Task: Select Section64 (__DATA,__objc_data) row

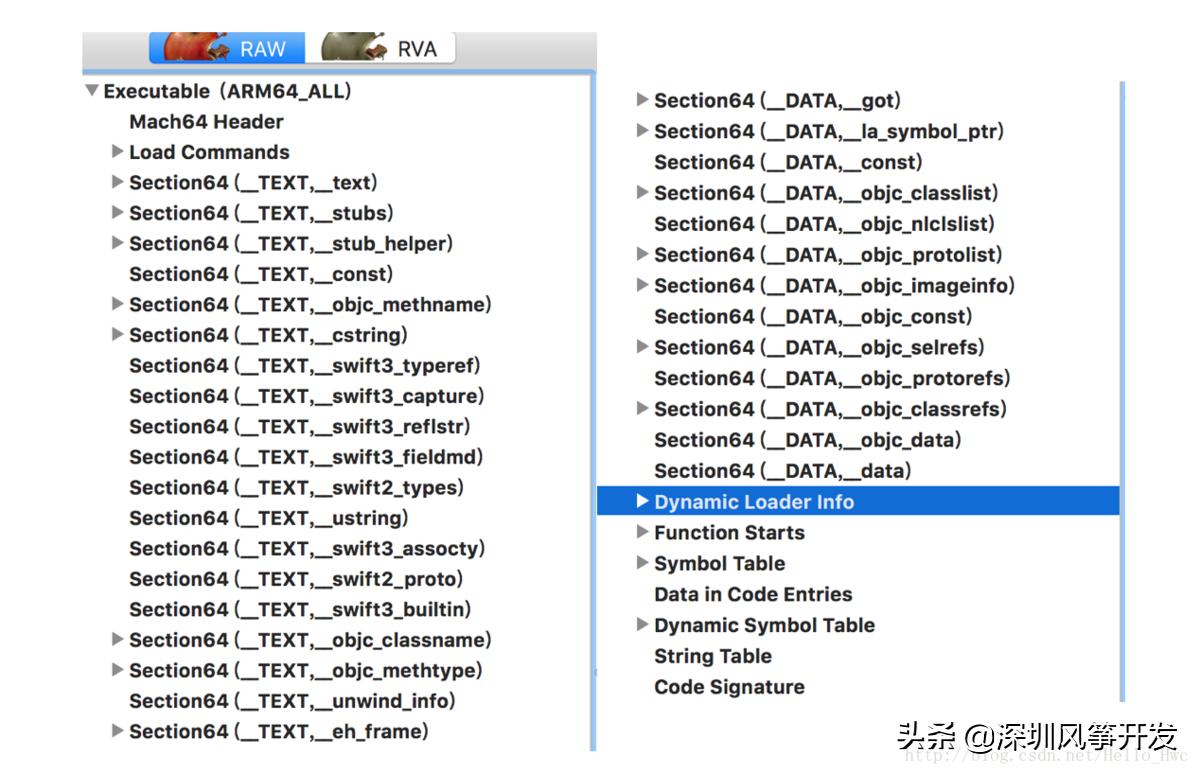Action: coord(808,440)
